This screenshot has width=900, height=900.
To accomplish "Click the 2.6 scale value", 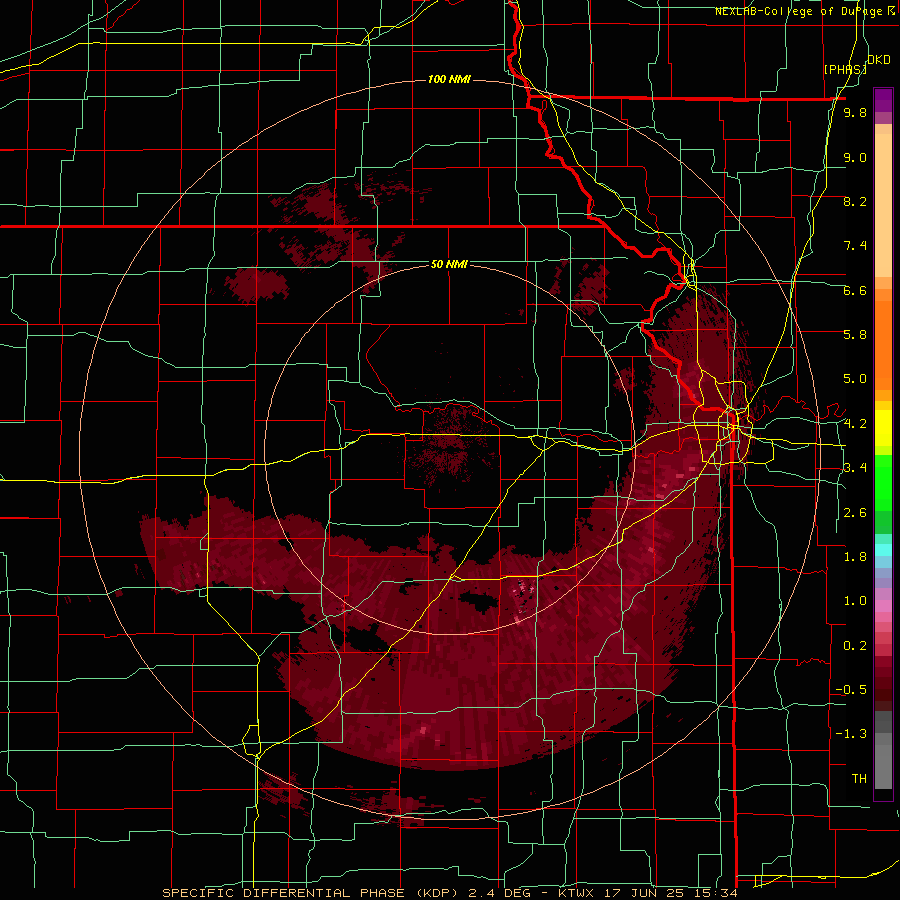I will [855, 513].
